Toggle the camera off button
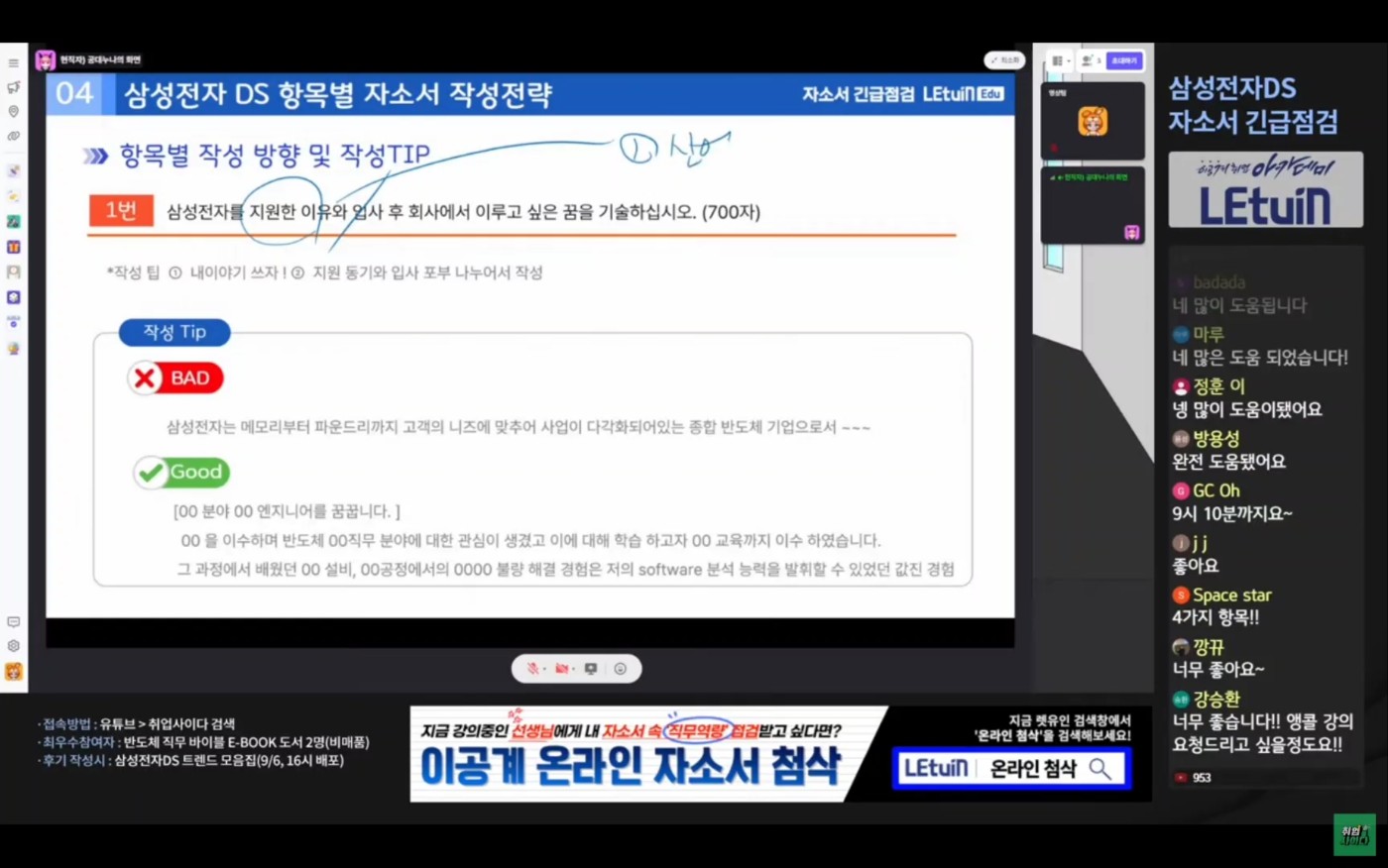The height and width of the screenshot is (868, 1388). click(563, 669)
